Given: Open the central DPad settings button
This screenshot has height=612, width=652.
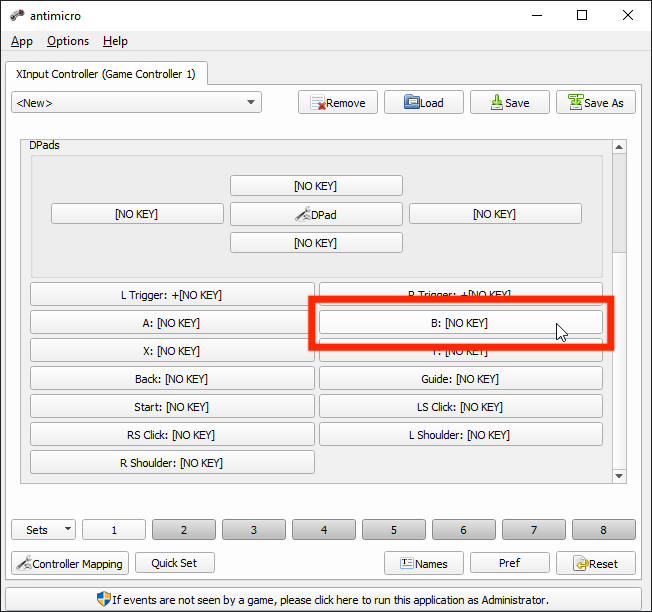Looking at the screenshot, I should pyautogui.click(x=316, y=214).
